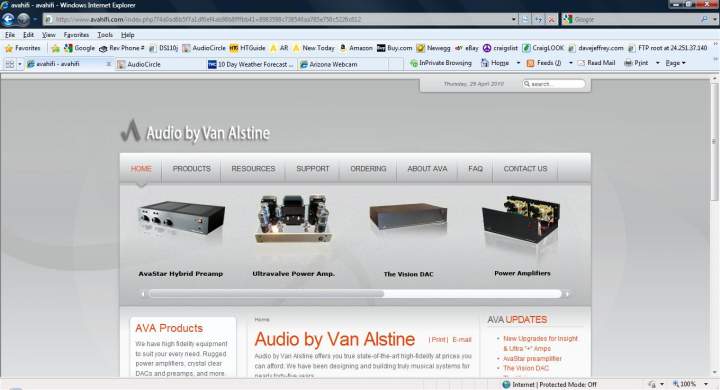Click the browser Forward button
Image resolution: width=720 pixels, height=390 pixels.
point(23,19)
